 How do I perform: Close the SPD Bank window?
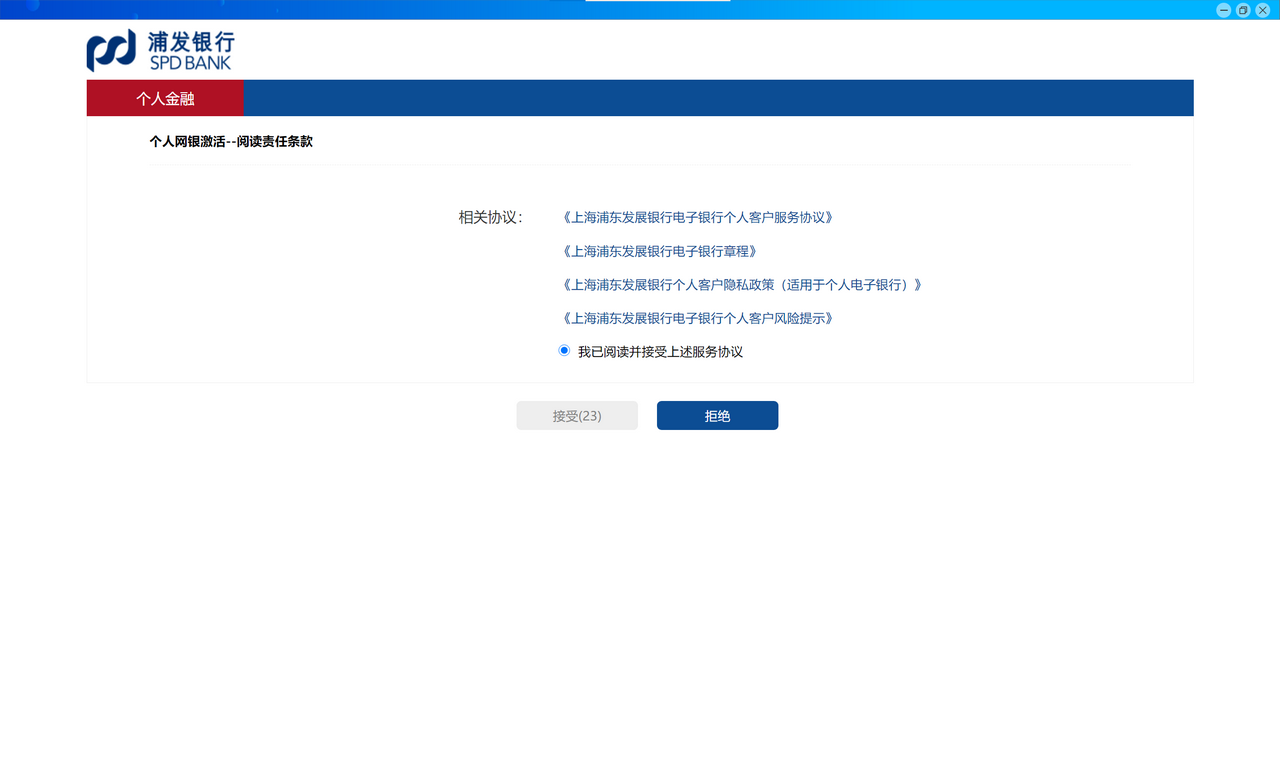coord(1263,10)
